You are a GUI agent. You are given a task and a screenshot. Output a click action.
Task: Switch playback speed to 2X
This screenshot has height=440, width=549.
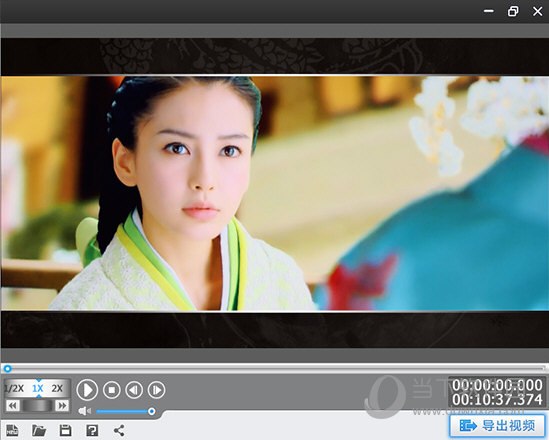click(x=57, y=388)
